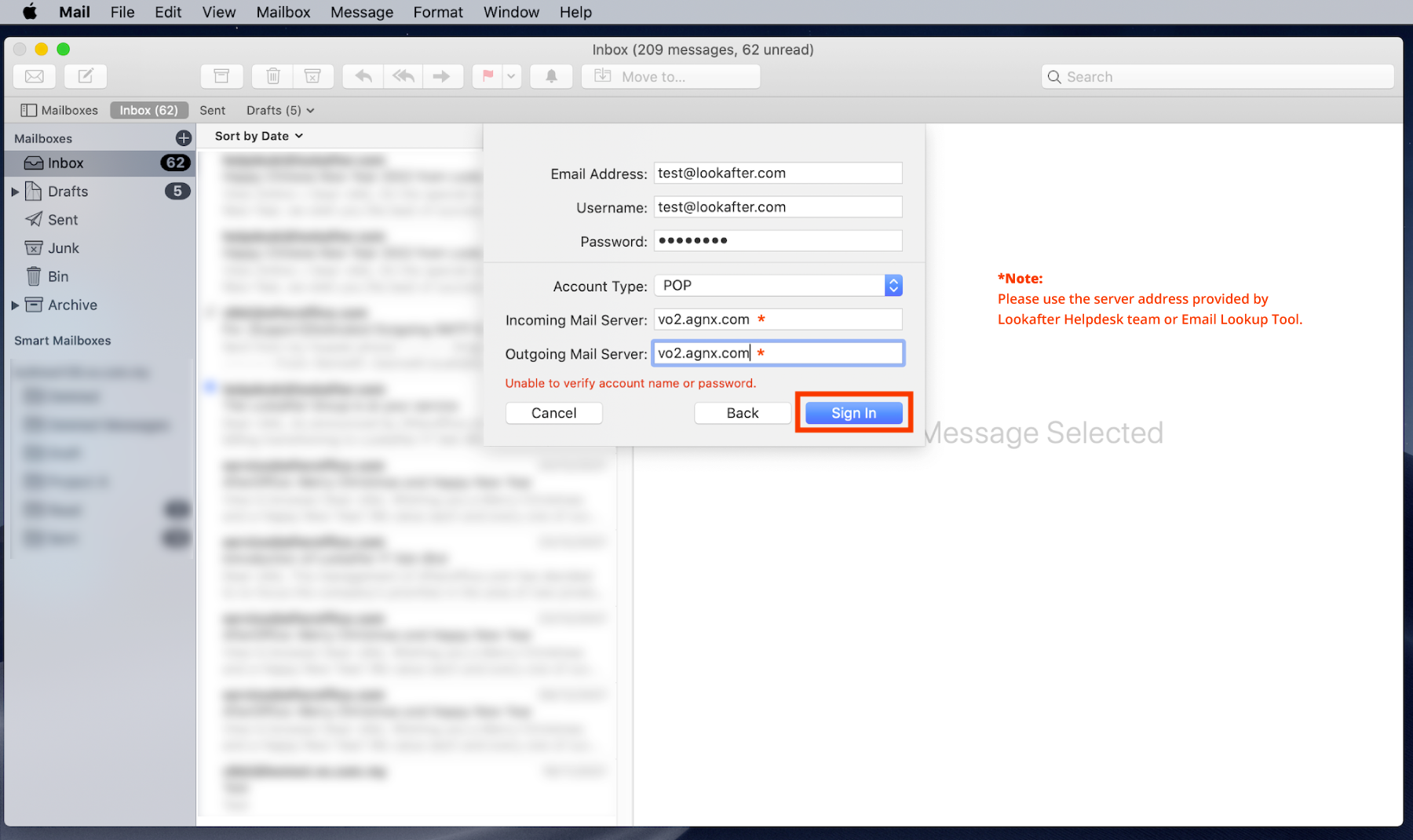Click the Forward arrow icon

[x=442, y=76]
